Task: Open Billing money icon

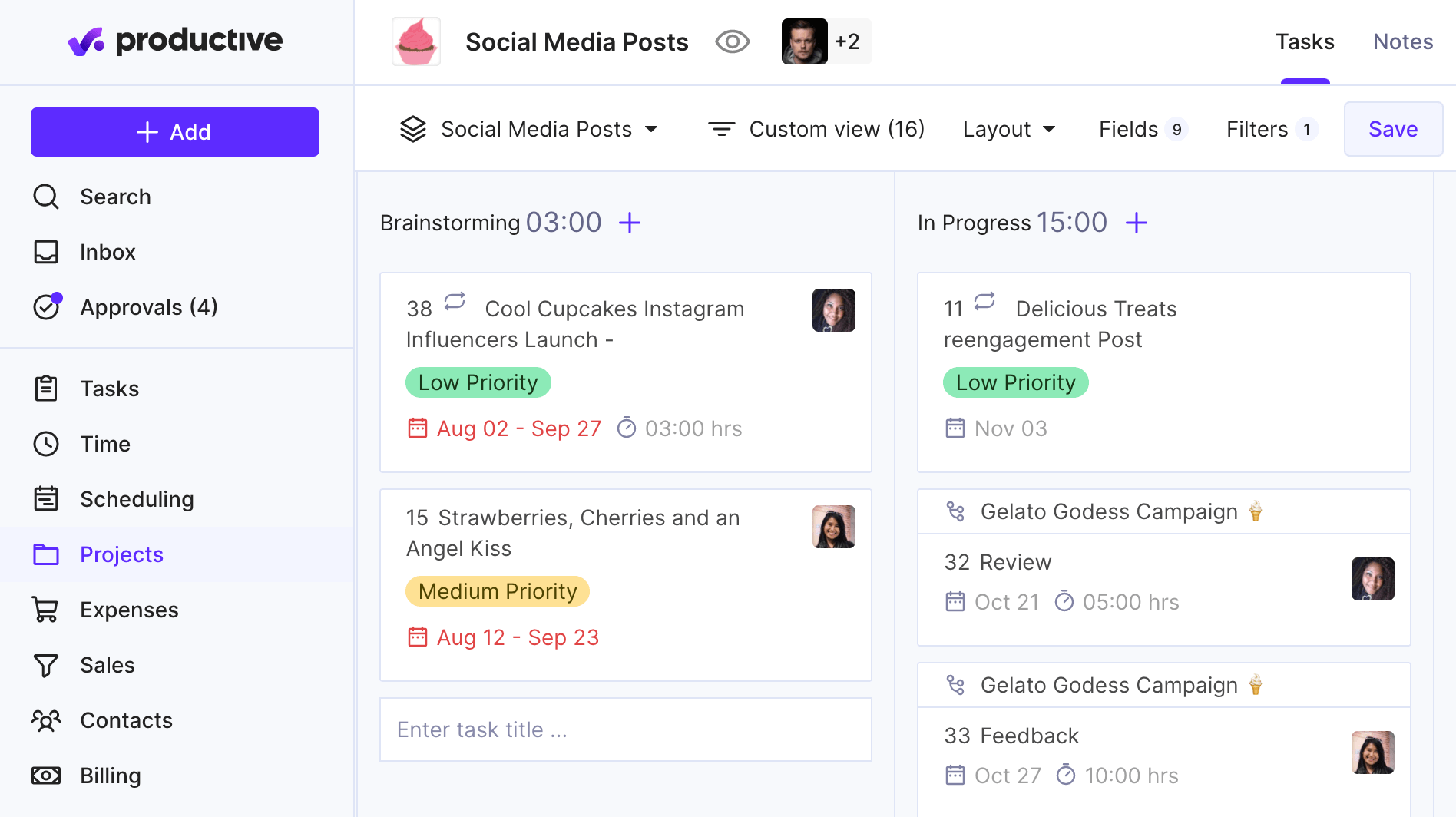Action: (x=46, y=776)
